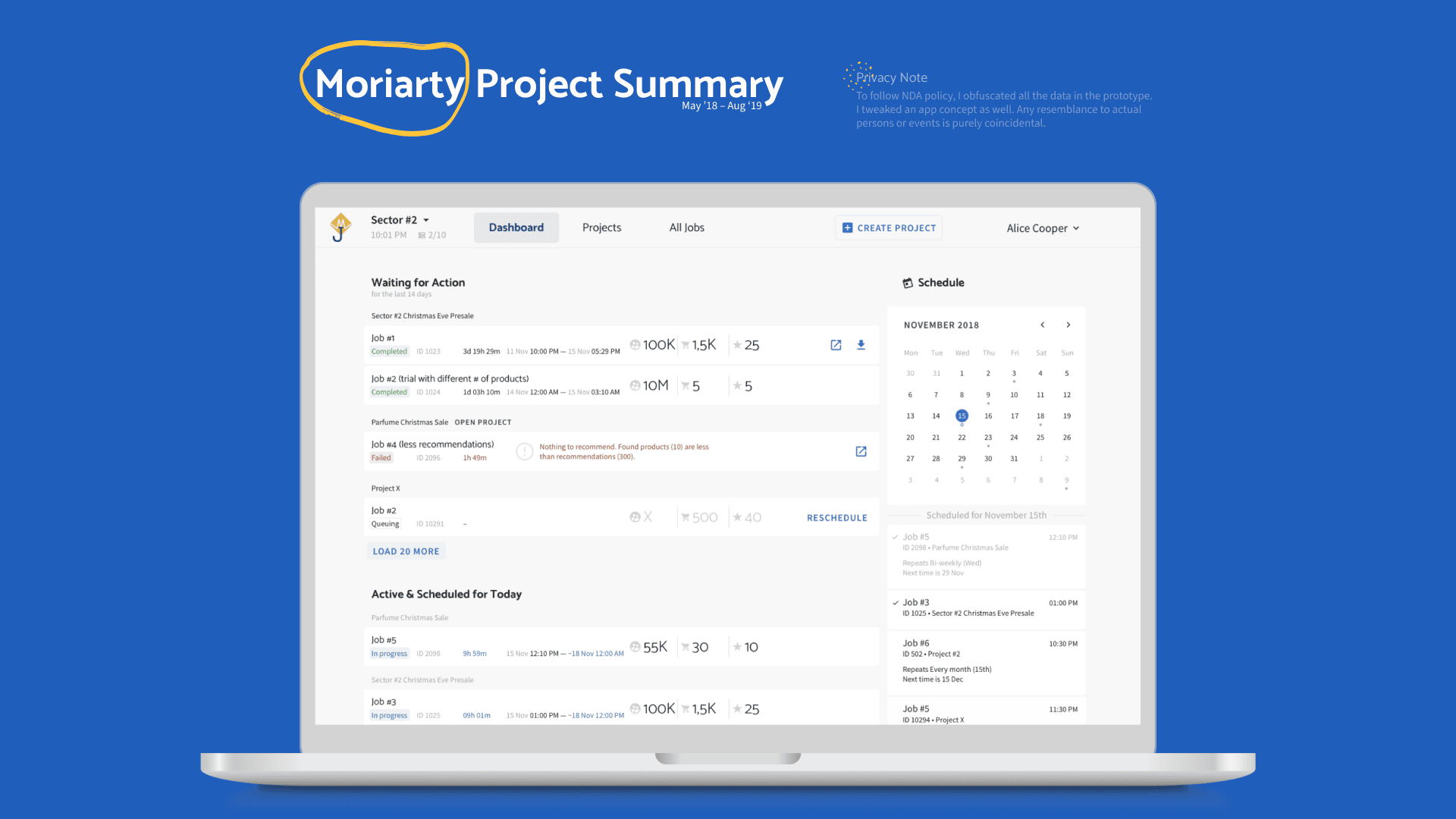1456x819 pixels.
Task: Click the previous month chevron on calendar
Action: (x=1043, y=323)
